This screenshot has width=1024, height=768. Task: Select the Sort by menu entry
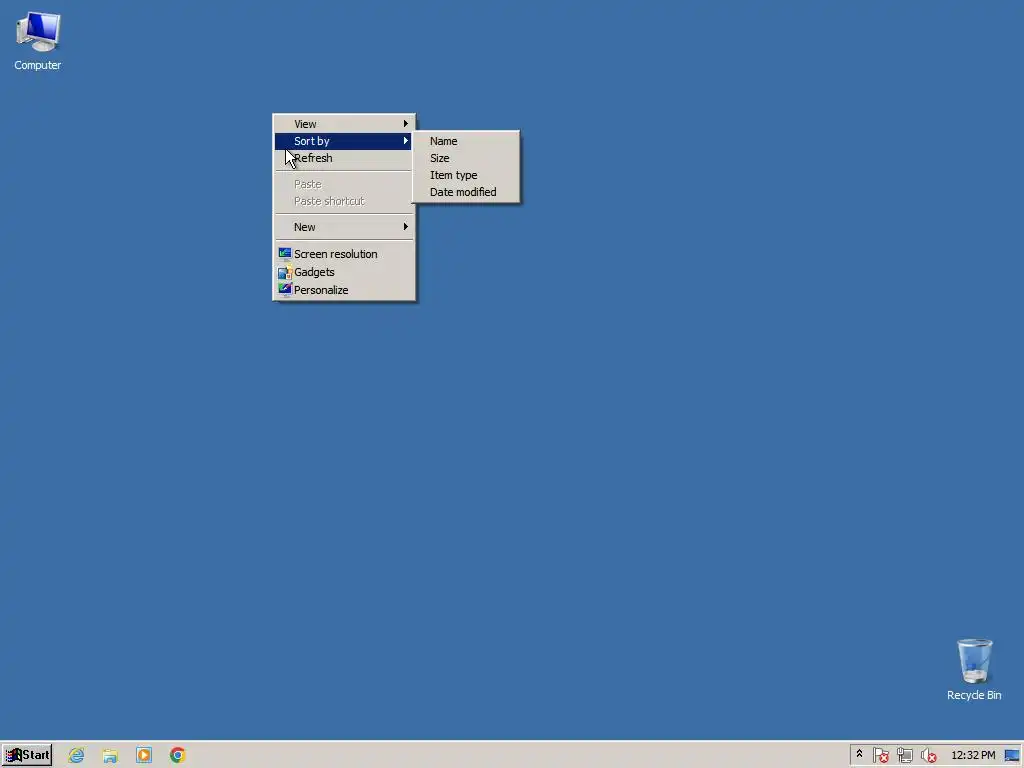coord(344,141)
